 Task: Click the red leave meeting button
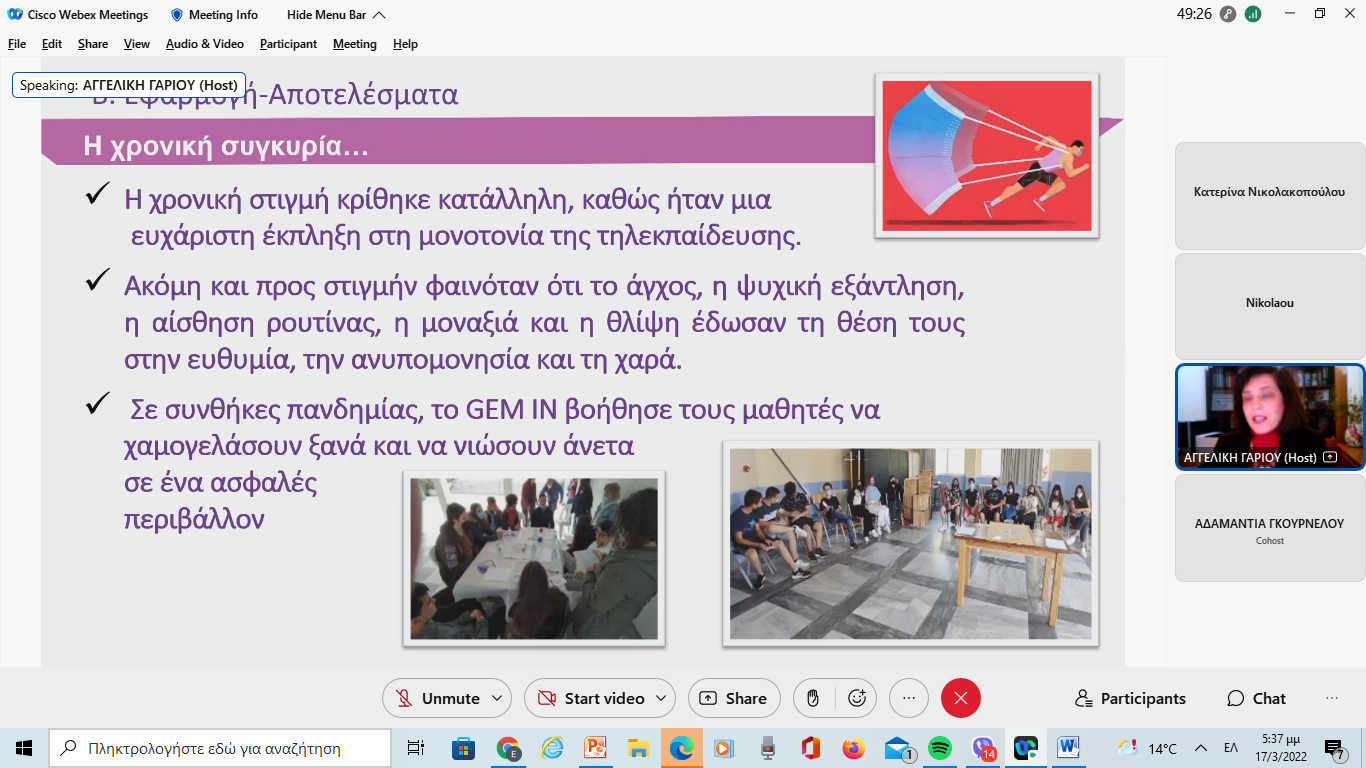tap(960, 698)
